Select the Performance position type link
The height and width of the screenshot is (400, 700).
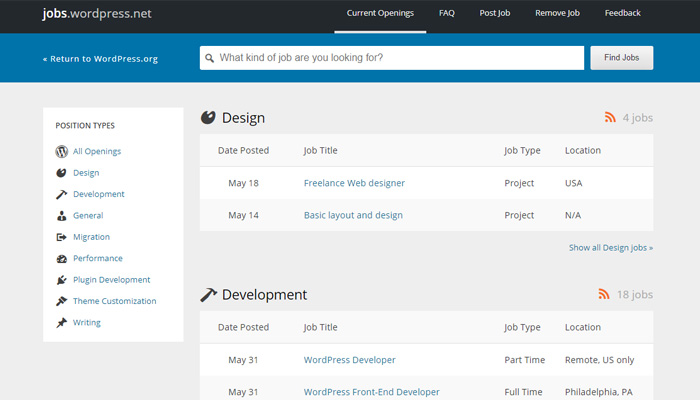[98, 258]
